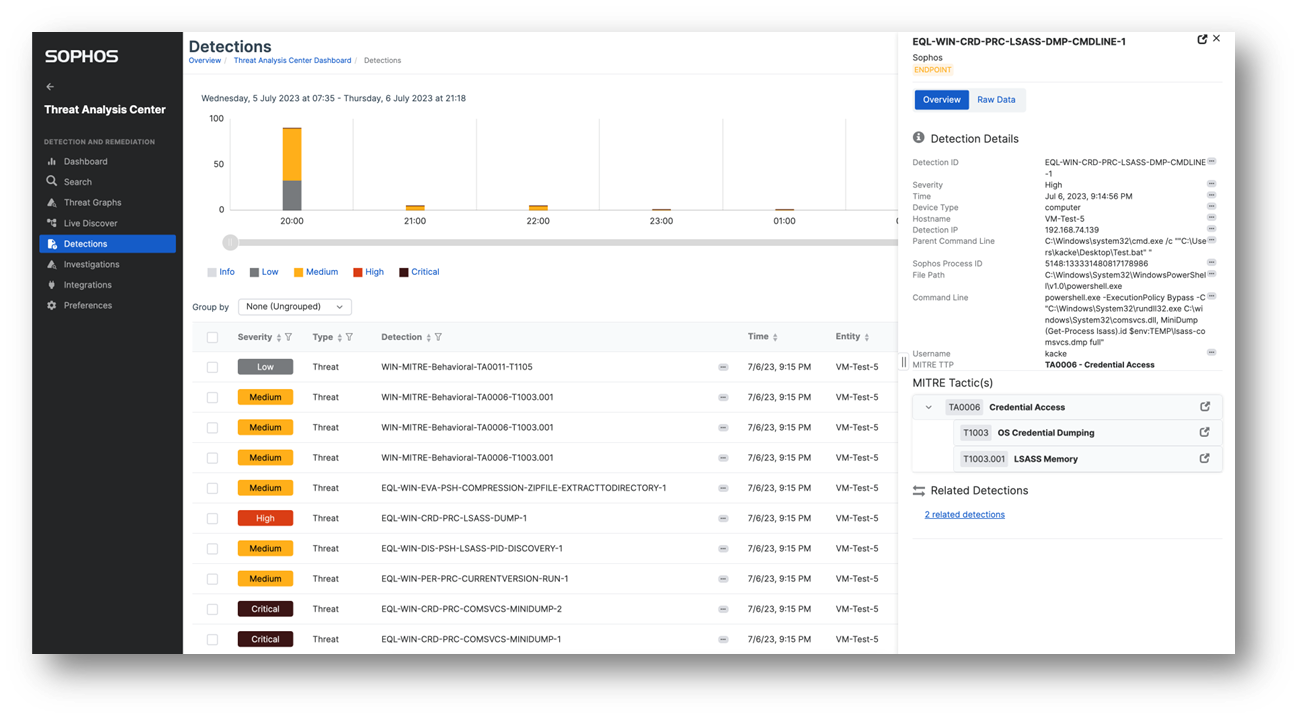
Task: Open the Type column filter
Action: (x=350, y=338)
